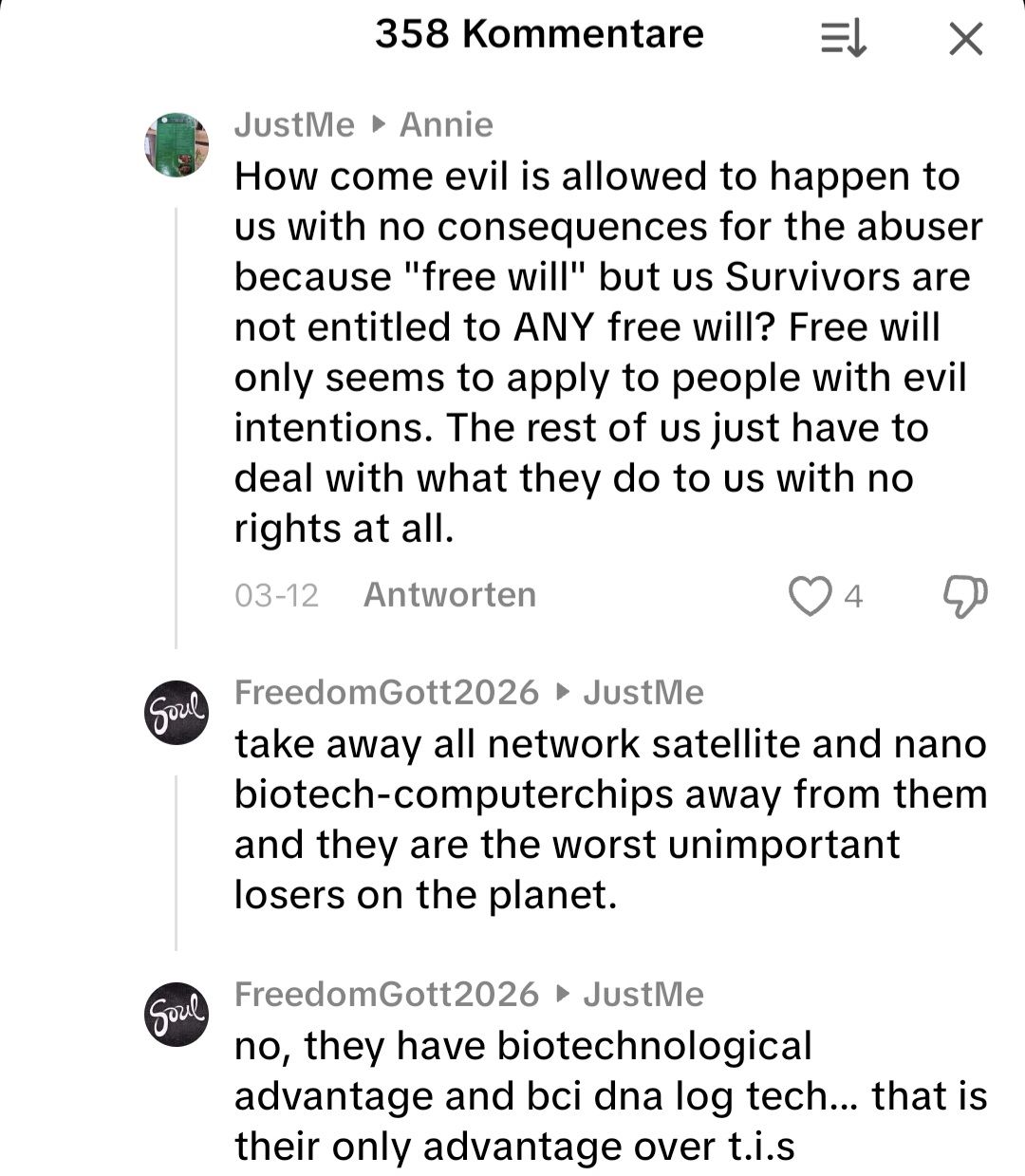Tap FreedomGott2026's avatar on the satellite comment
Screen dimensions: 1025x1176
[x=177, y=712]
